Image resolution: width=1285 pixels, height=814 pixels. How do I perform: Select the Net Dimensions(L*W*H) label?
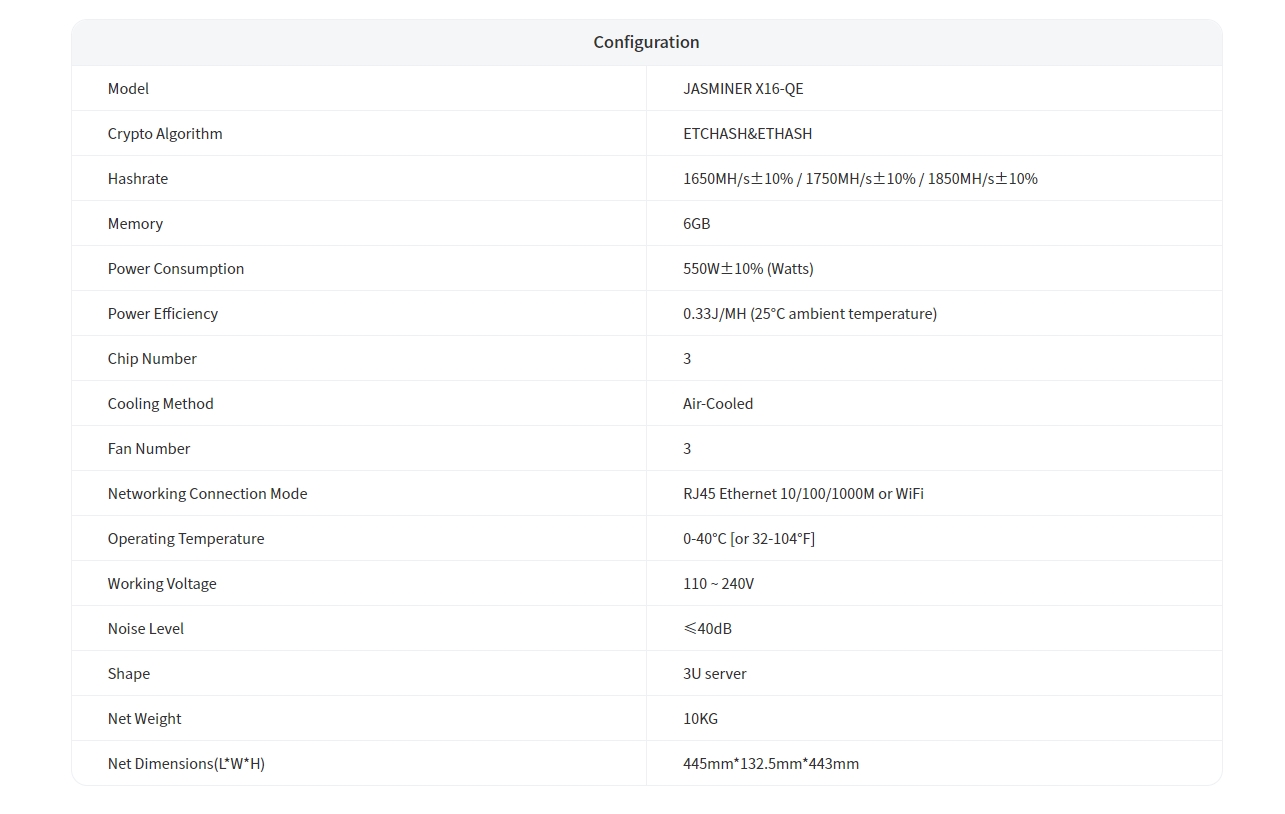point(186,764)
